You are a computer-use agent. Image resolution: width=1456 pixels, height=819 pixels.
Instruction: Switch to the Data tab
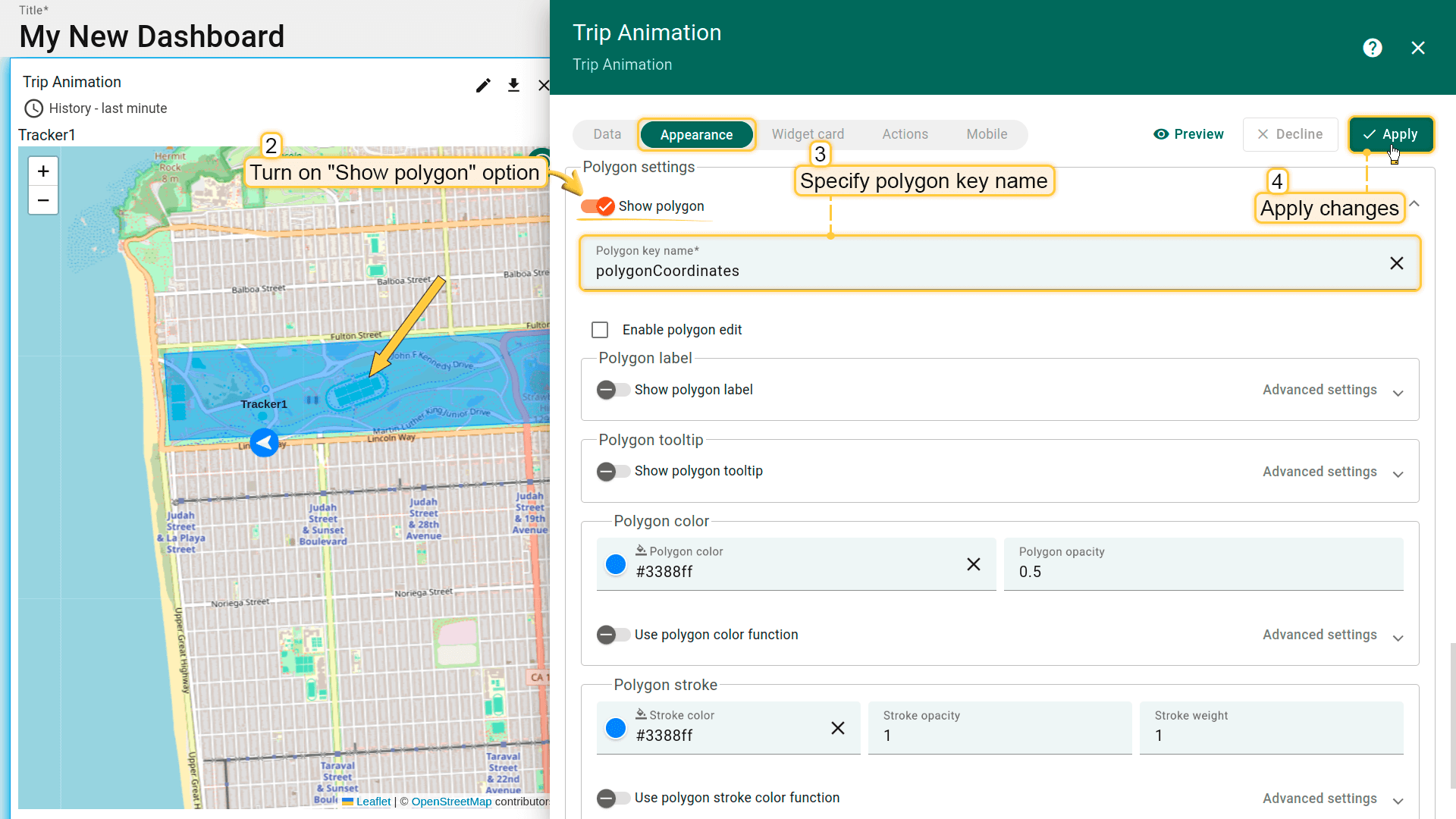click(607, 134)
